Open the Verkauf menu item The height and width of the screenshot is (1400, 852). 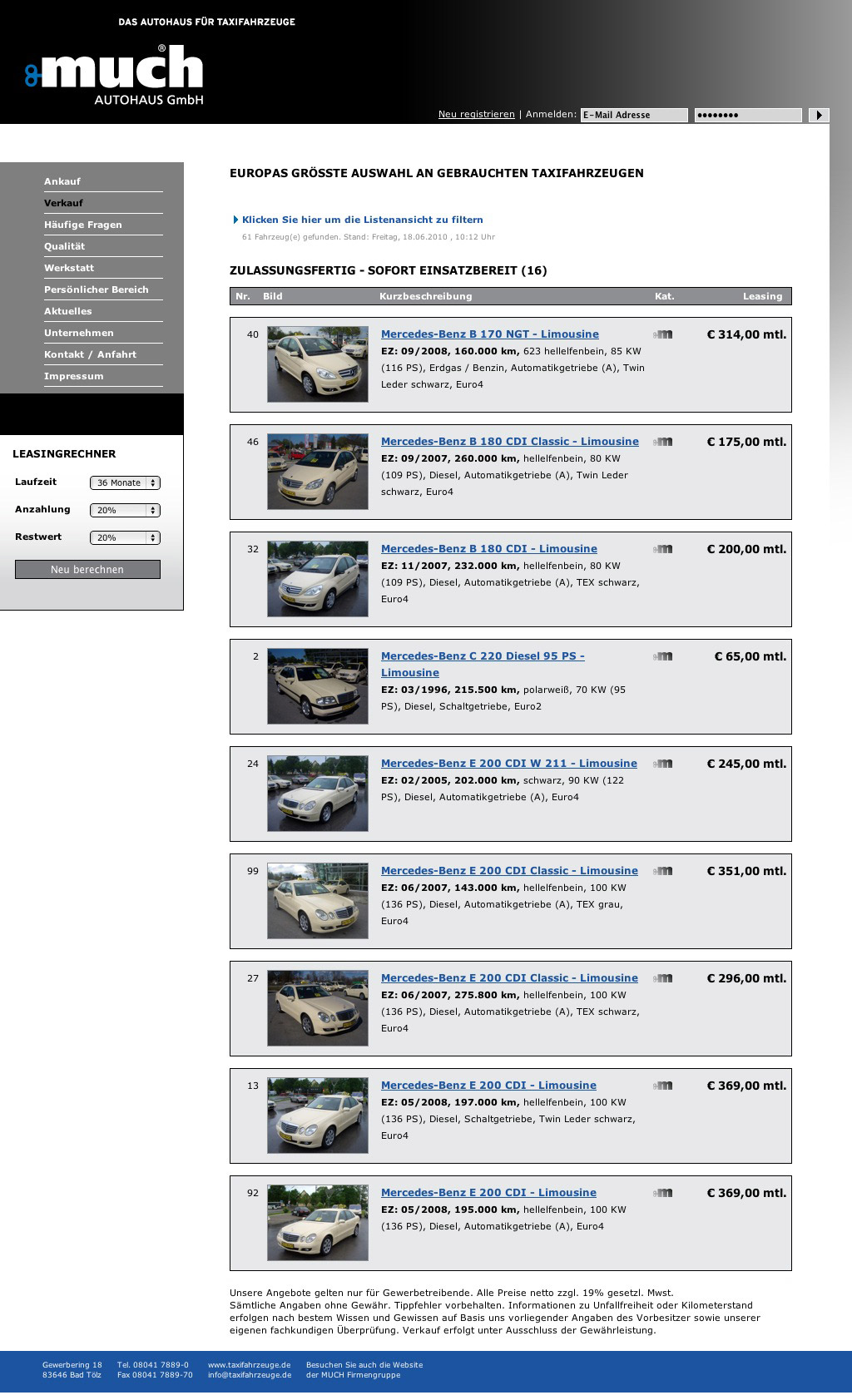point(63,203)
